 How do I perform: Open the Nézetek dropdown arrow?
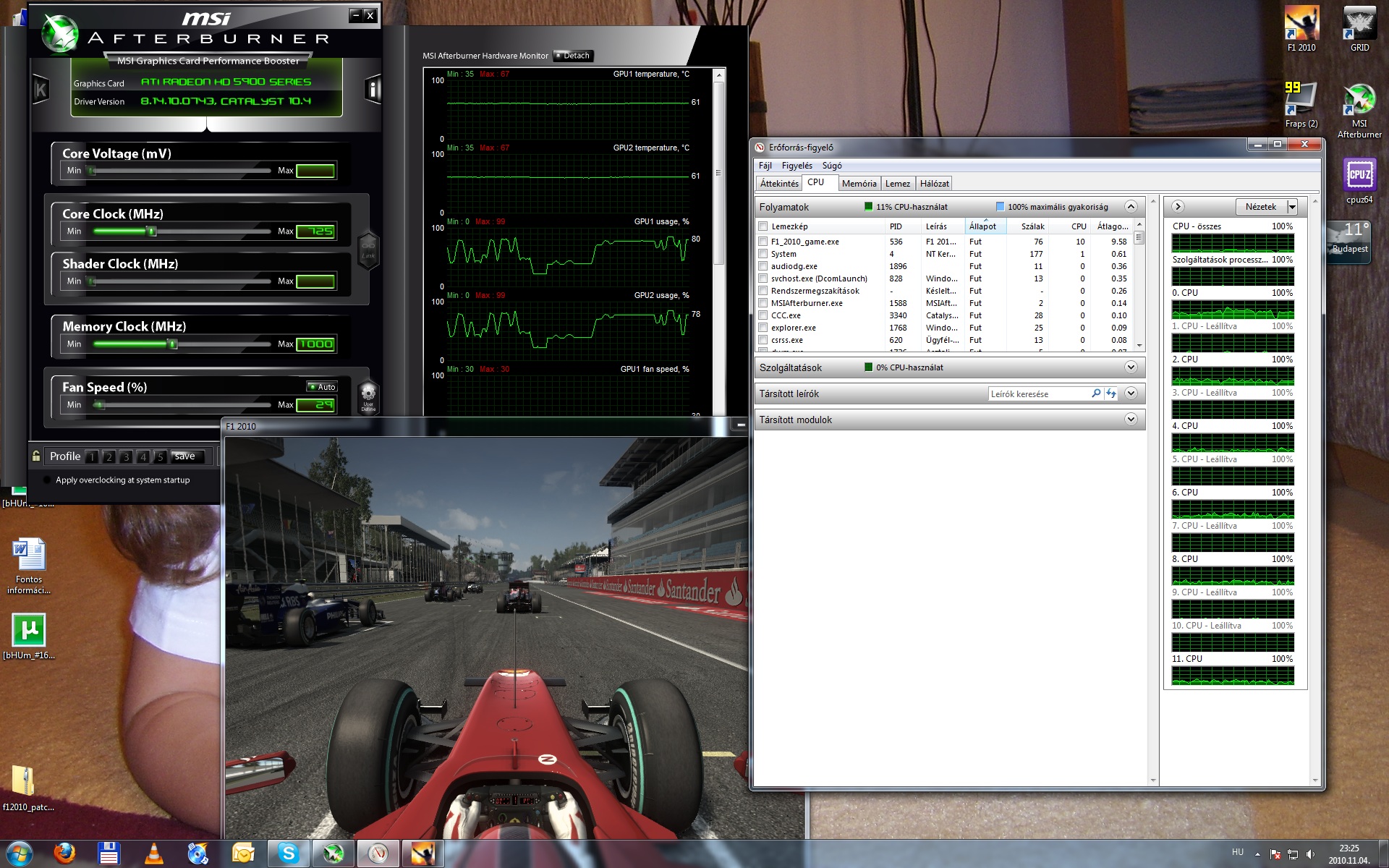click(1292, 207)
